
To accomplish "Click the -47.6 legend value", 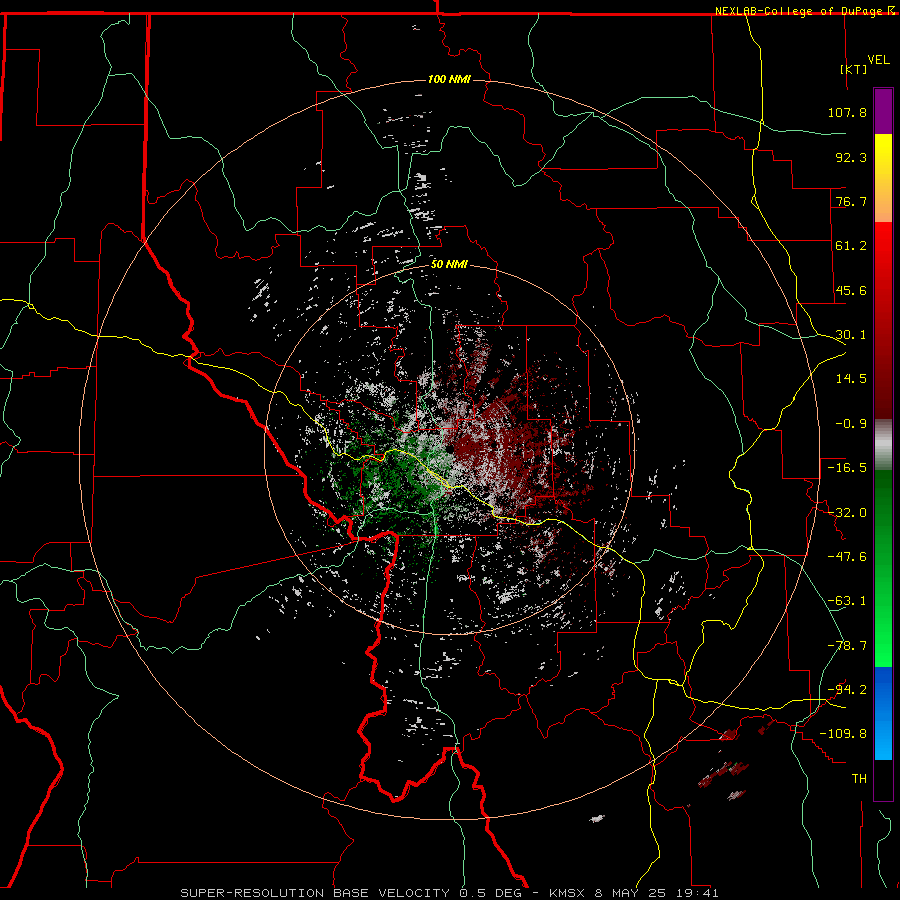I will pos(847,557).
